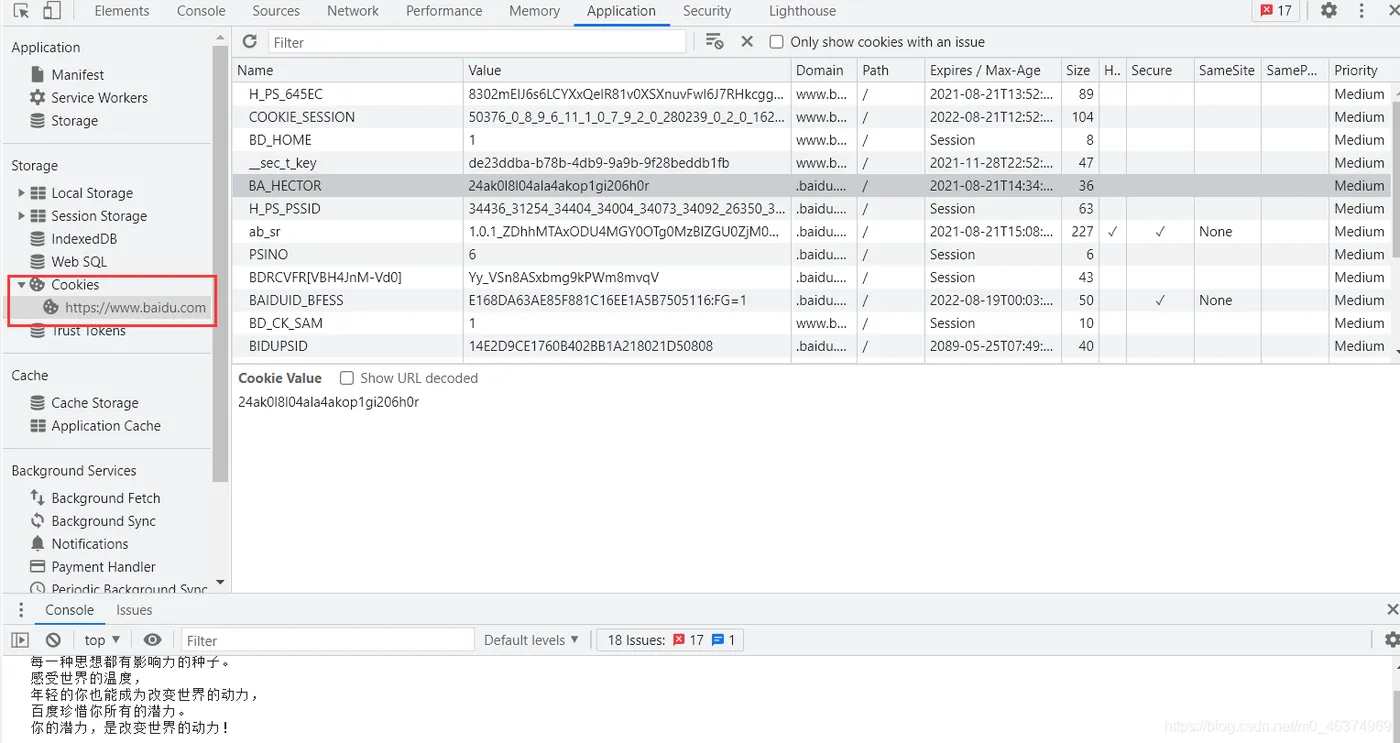Select the PSINO cookie row

811,254
